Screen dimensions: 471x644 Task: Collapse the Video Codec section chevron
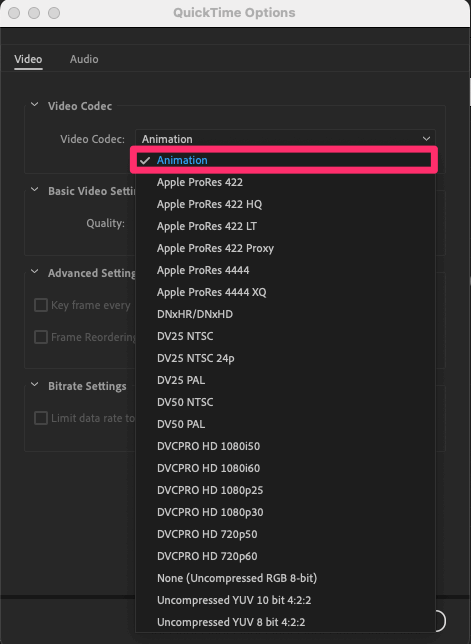[35, 105]
